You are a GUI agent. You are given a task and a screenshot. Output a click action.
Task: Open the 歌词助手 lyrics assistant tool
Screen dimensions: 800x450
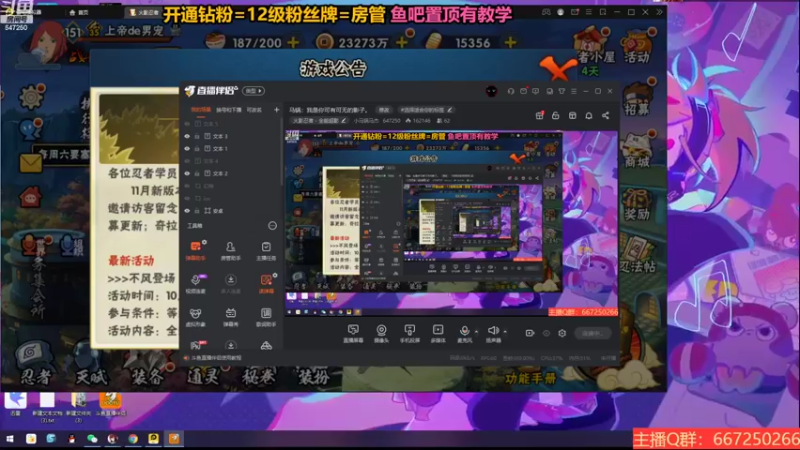[266, 316]
